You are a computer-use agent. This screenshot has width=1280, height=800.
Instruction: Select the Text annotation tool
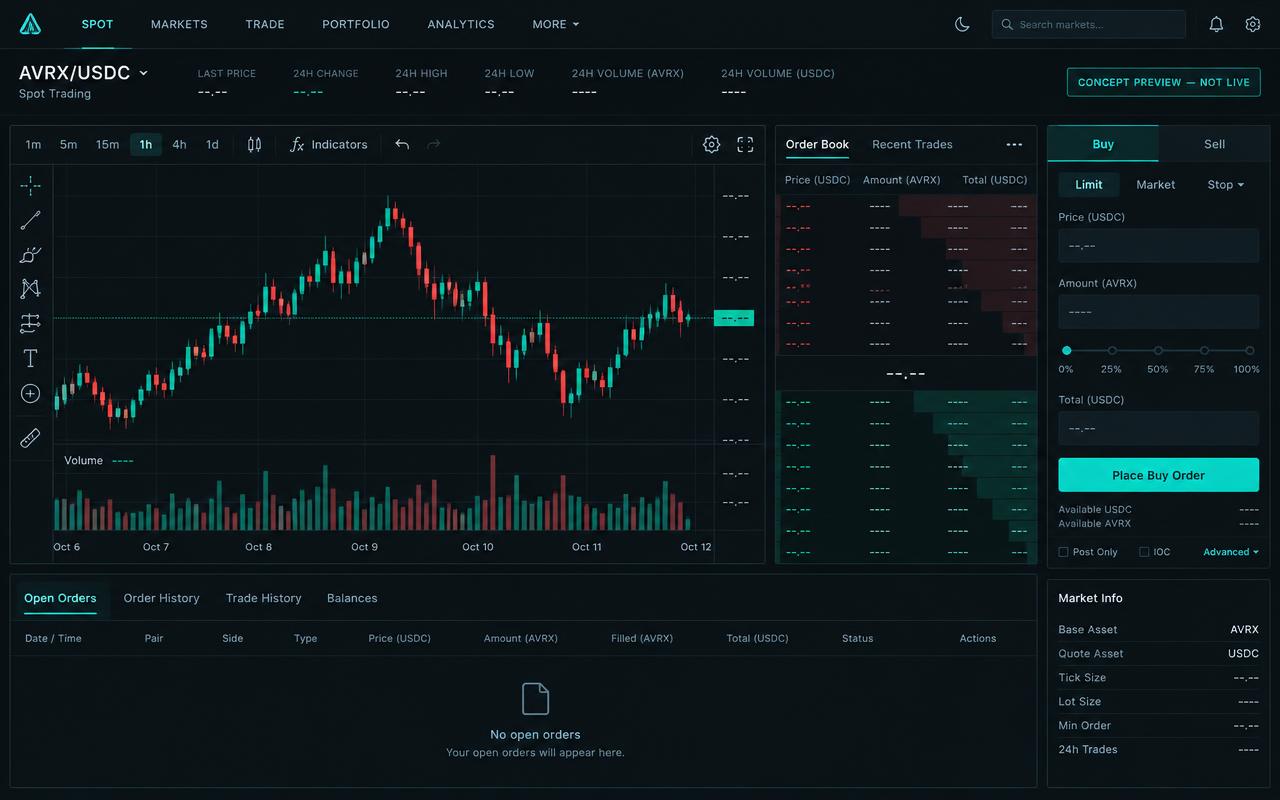(30, 358)
